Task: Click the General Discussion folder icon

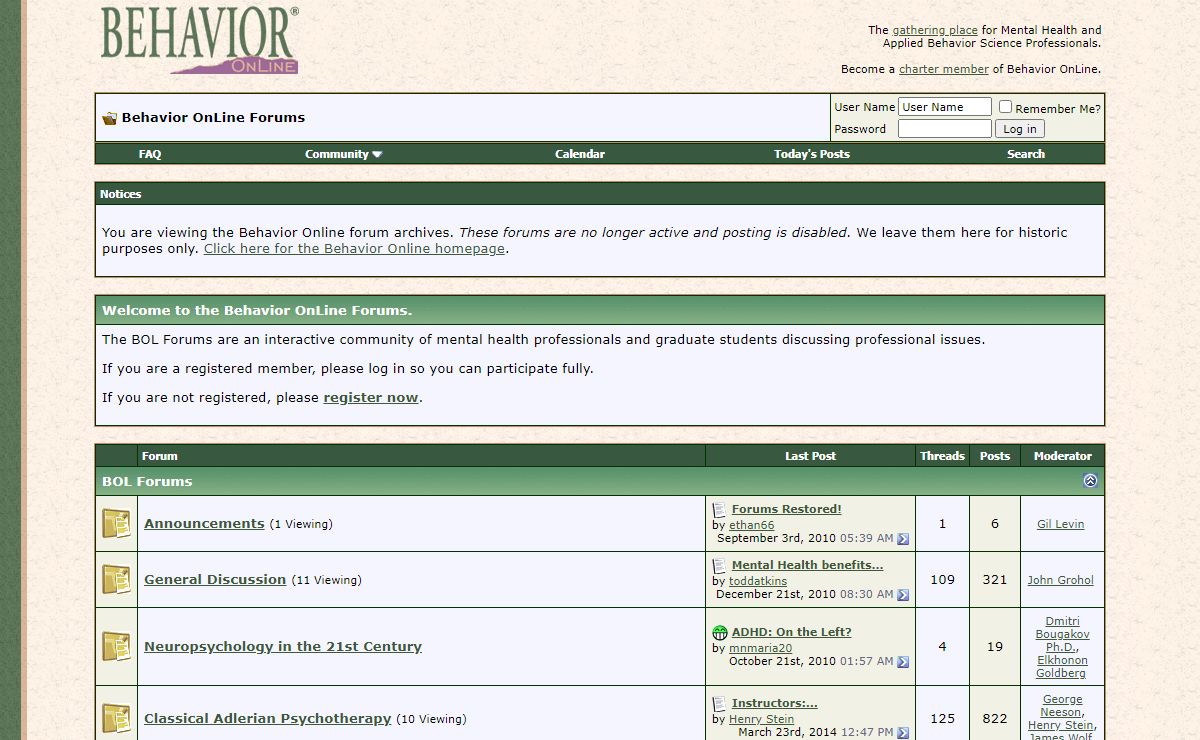Action: click(x=116, y=580)
